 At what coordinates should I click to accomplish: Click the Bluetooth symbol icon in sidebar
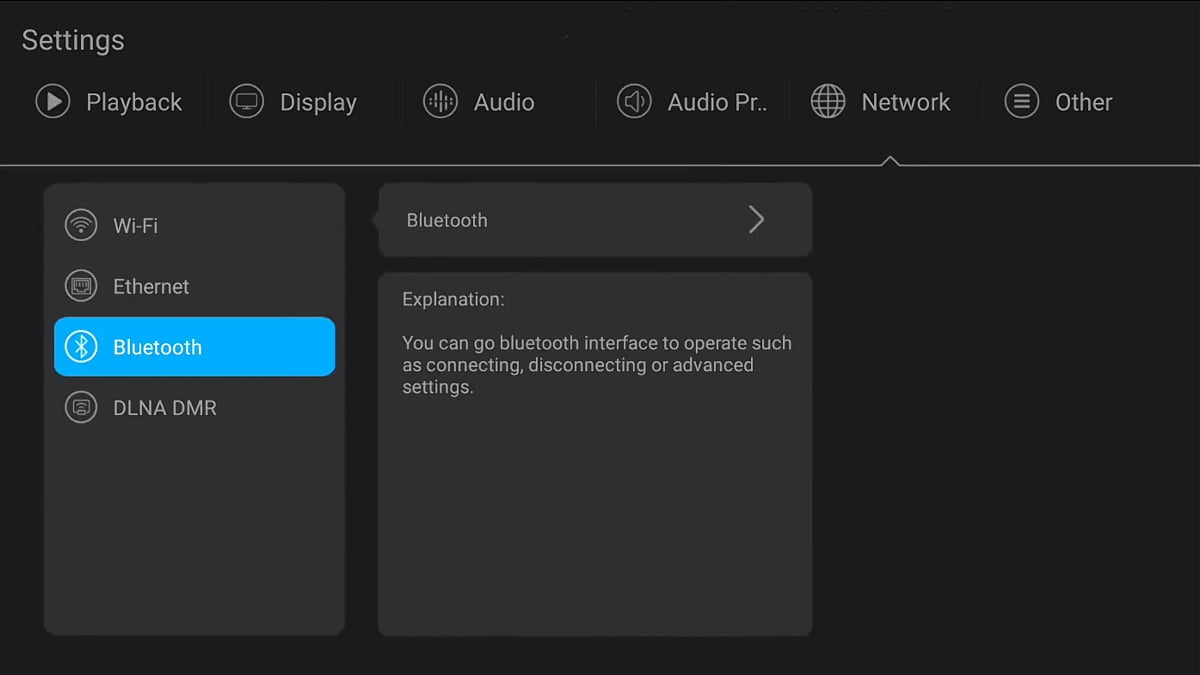81,347
